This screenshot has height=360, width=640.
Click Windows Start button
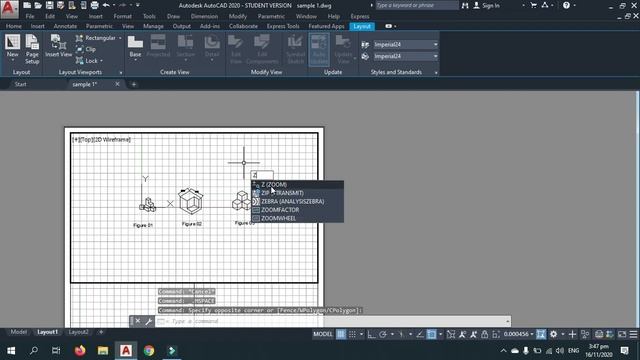[11, 351]
